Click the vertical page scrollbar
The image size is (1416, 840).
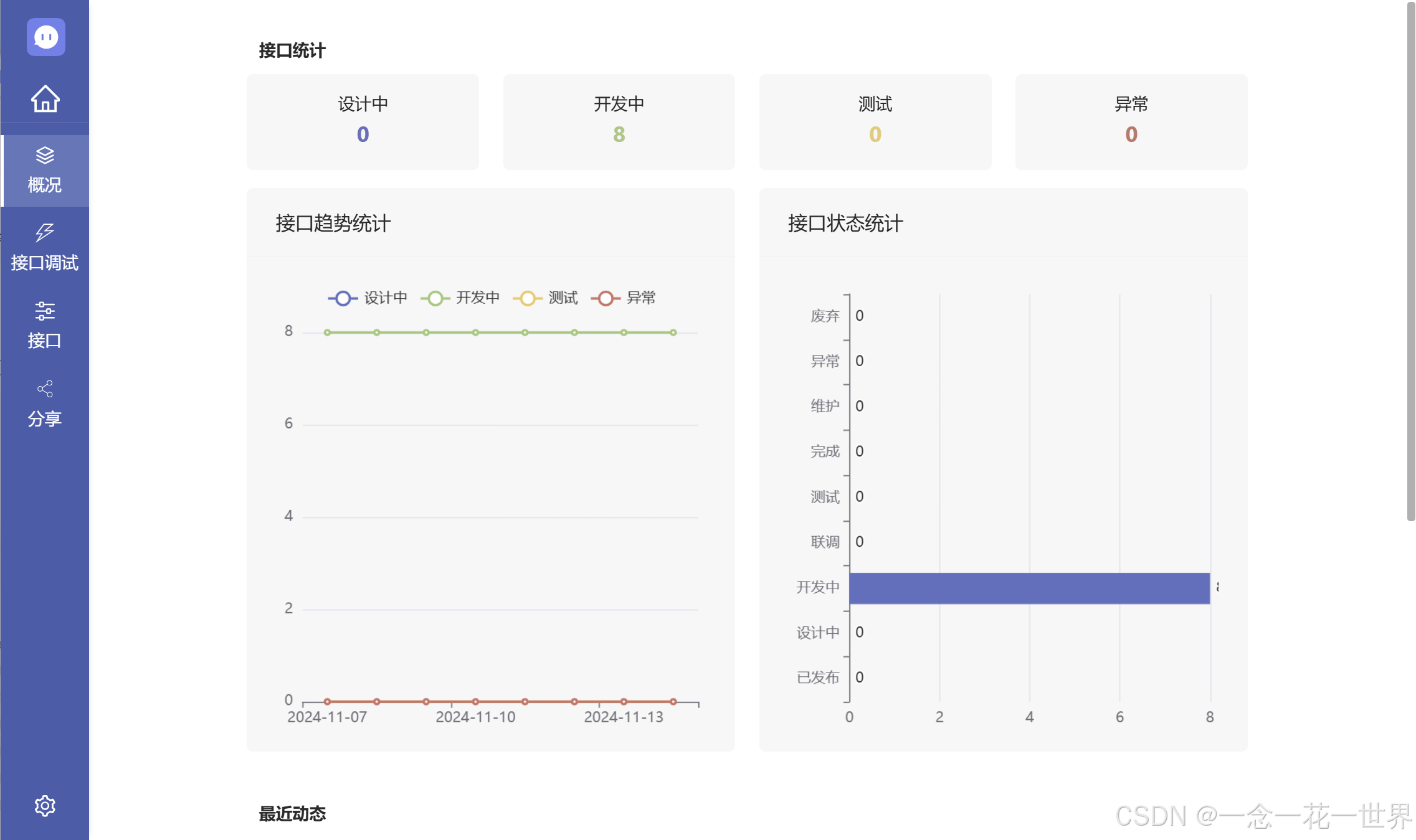click(x=1410, y=262)
